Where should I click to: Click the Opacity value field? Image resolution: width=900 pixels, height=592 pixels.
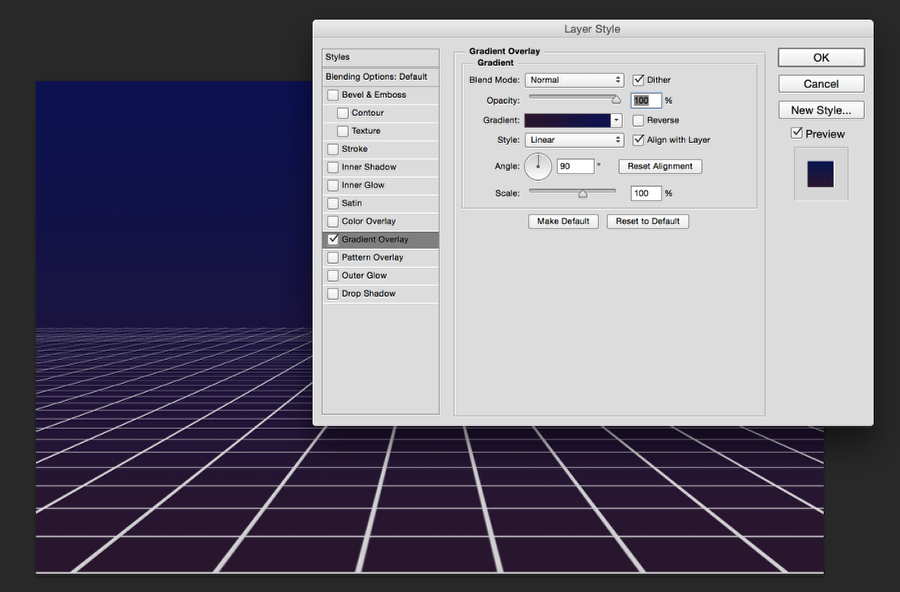pos(646,100)
